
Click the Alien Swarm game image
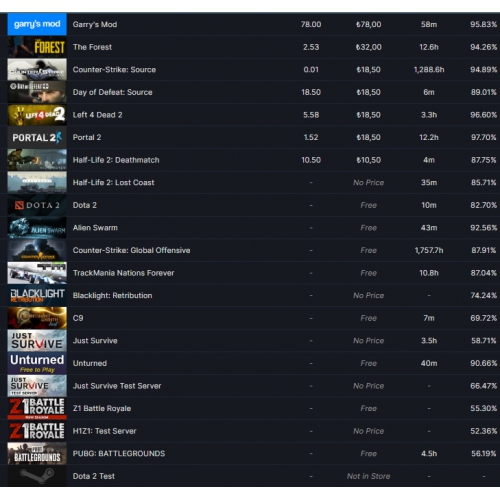(x=37, y=228)
